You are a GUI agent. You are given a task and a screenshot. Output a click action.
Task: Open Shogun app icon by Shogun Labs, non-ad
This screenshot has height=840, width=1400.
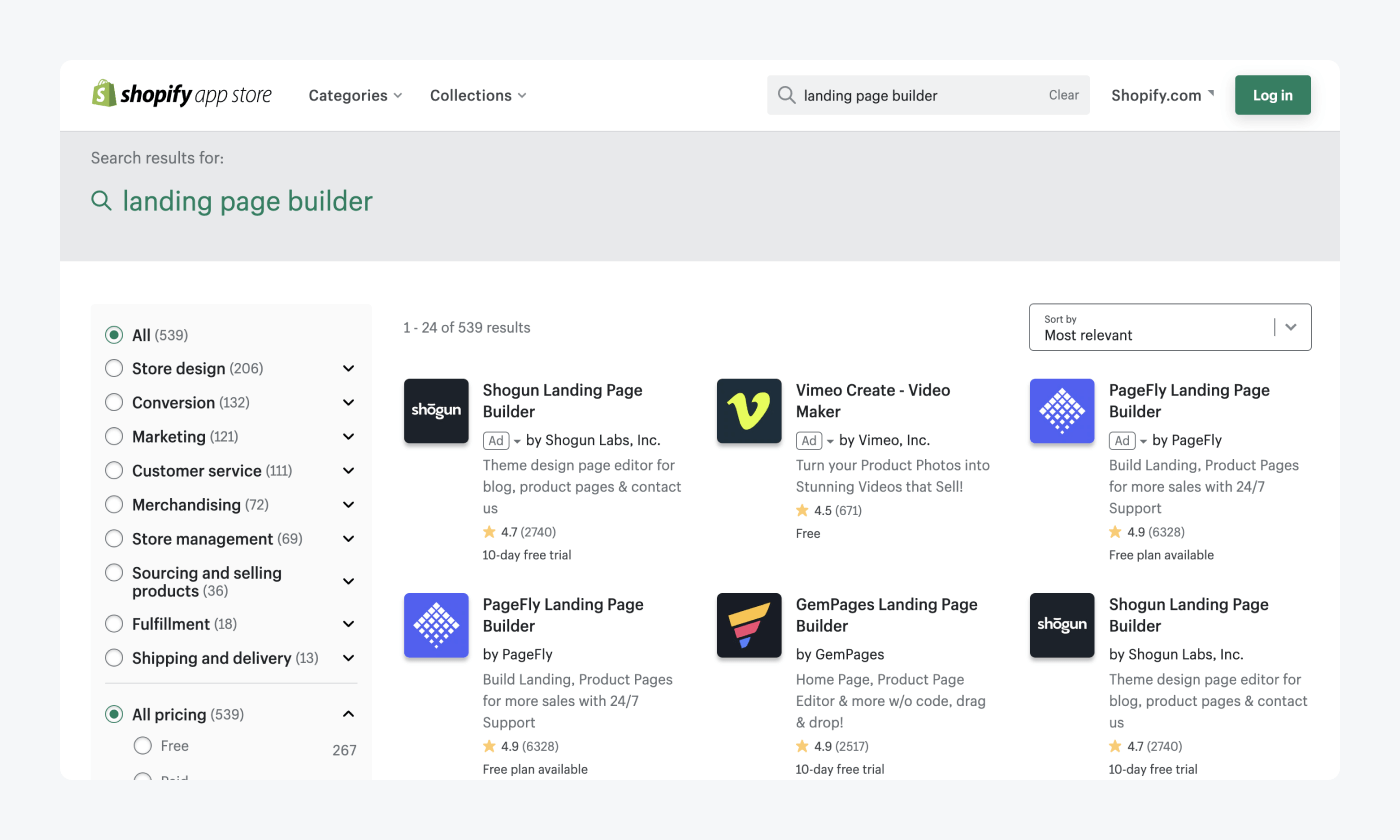(x=1062, y=625)
